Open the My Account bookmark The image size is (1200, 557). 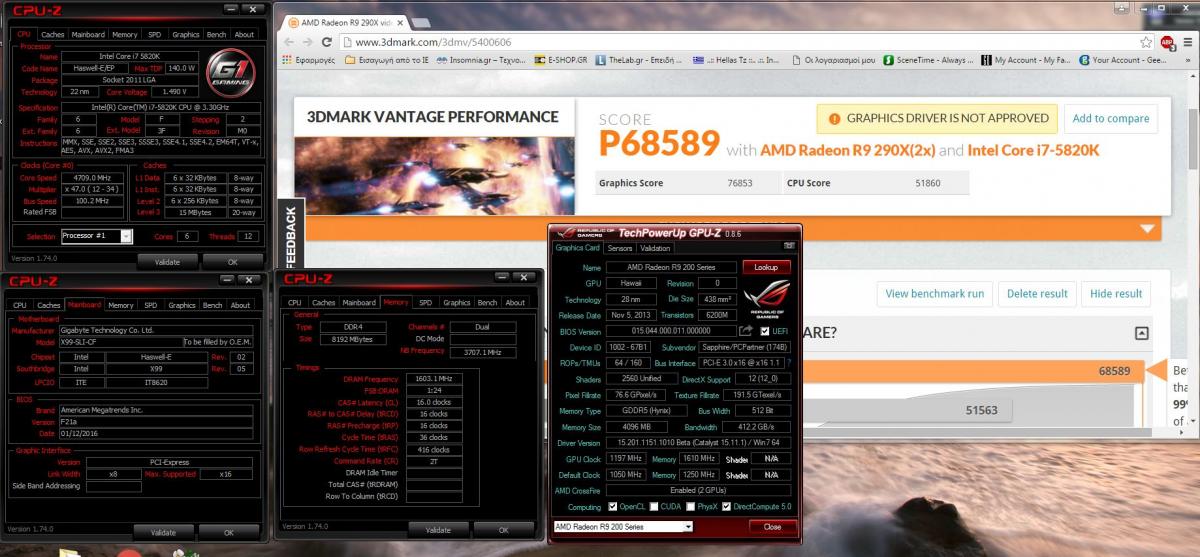coord(1025,60)
